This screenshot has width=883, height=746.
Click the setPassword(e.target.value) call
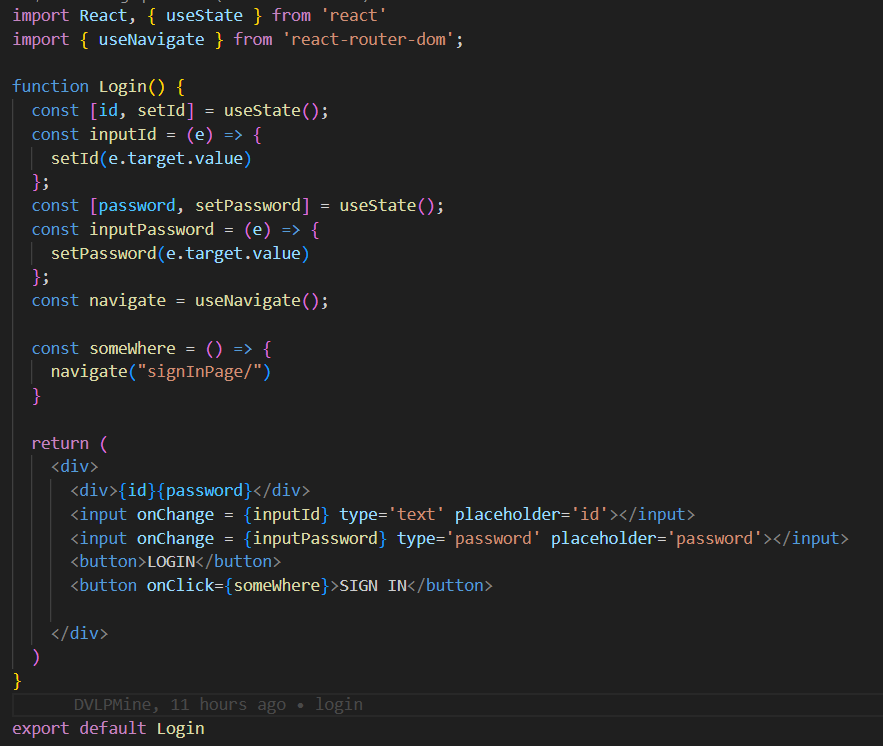point(180,253)
